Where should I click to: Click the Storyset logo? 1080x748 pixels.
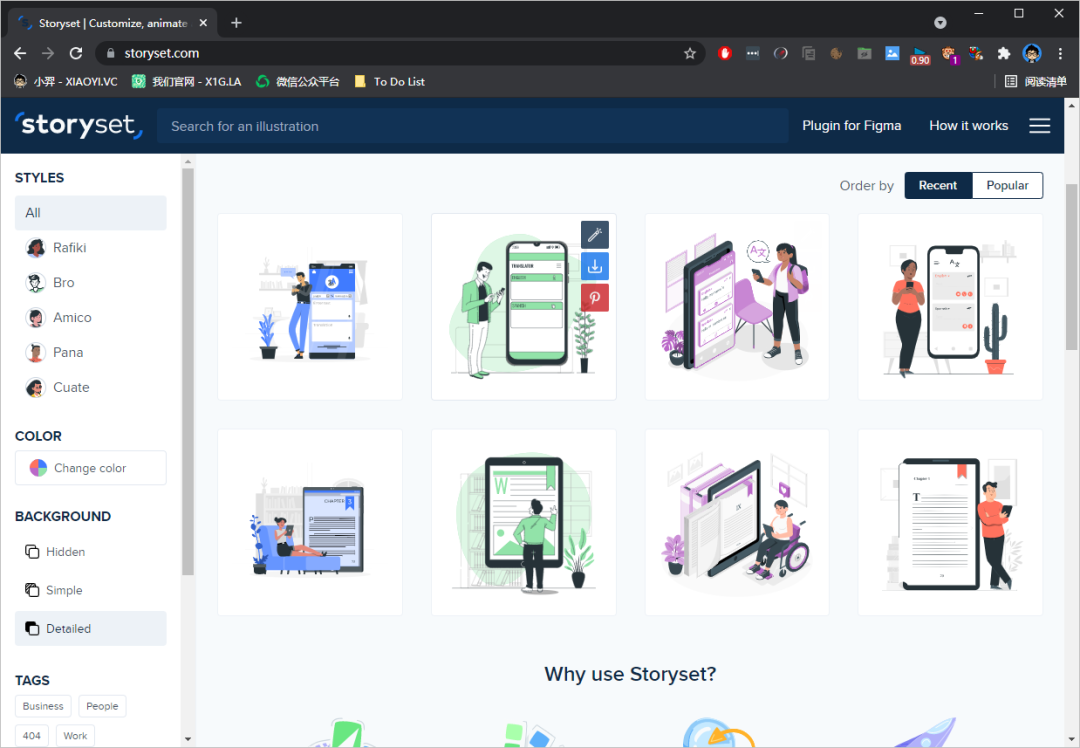click(79, 125)
